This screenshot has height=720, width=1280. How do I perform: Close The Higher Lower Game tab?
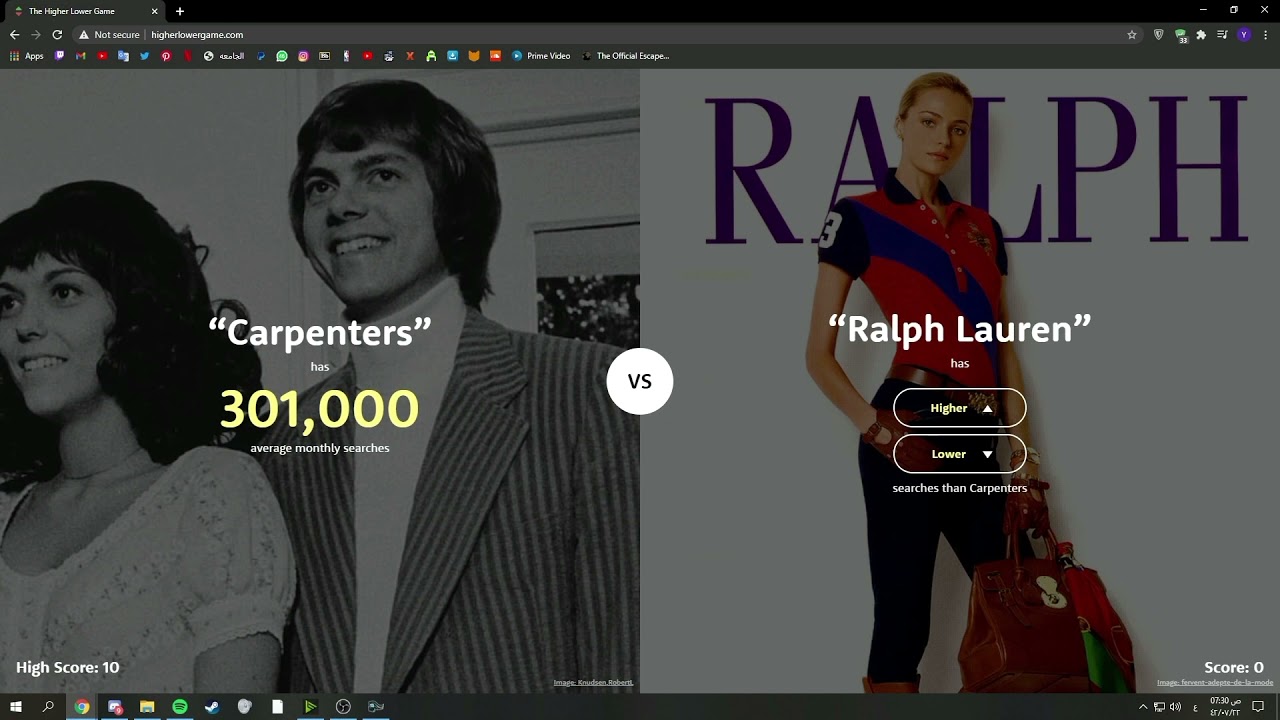coord(155,11)
